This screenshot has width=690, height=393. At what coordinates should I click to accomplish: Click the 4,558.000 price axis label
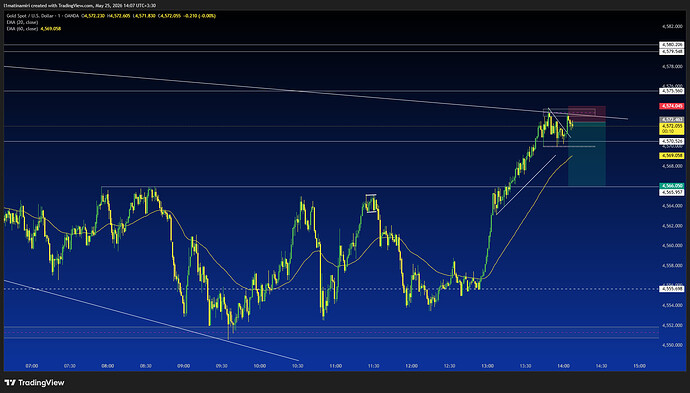point(672,266)
